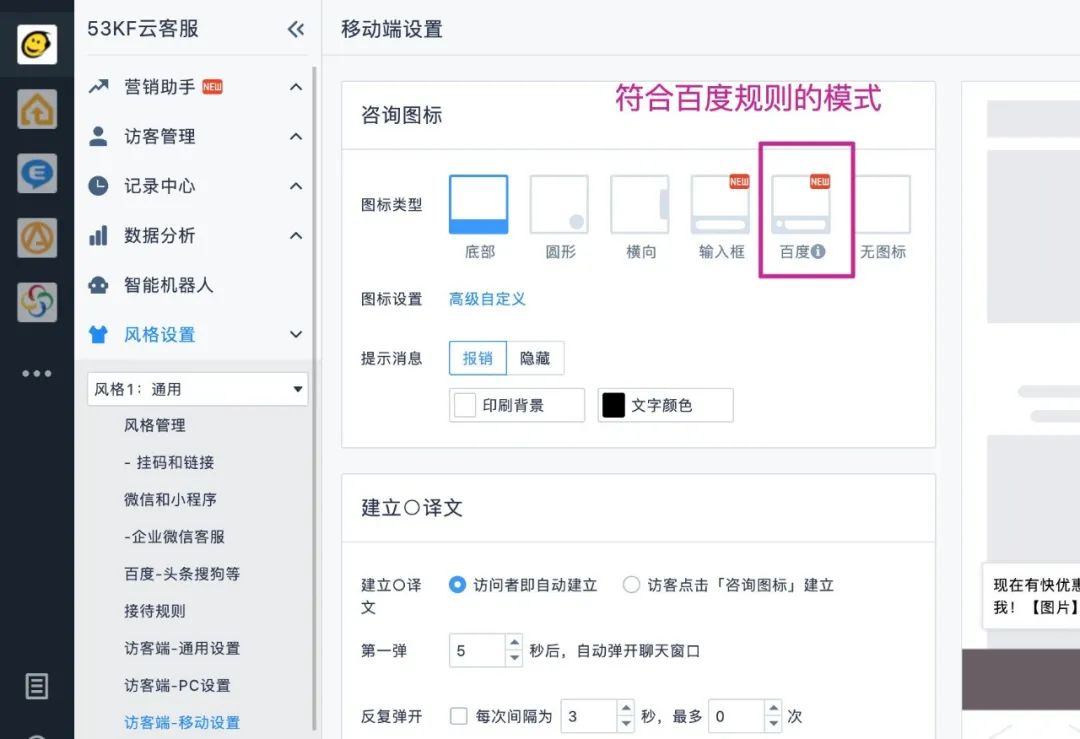Collapse the sidebar with double-arrow icon
This screenshot has height=739, width=1080.
click(x=295, y=29)
